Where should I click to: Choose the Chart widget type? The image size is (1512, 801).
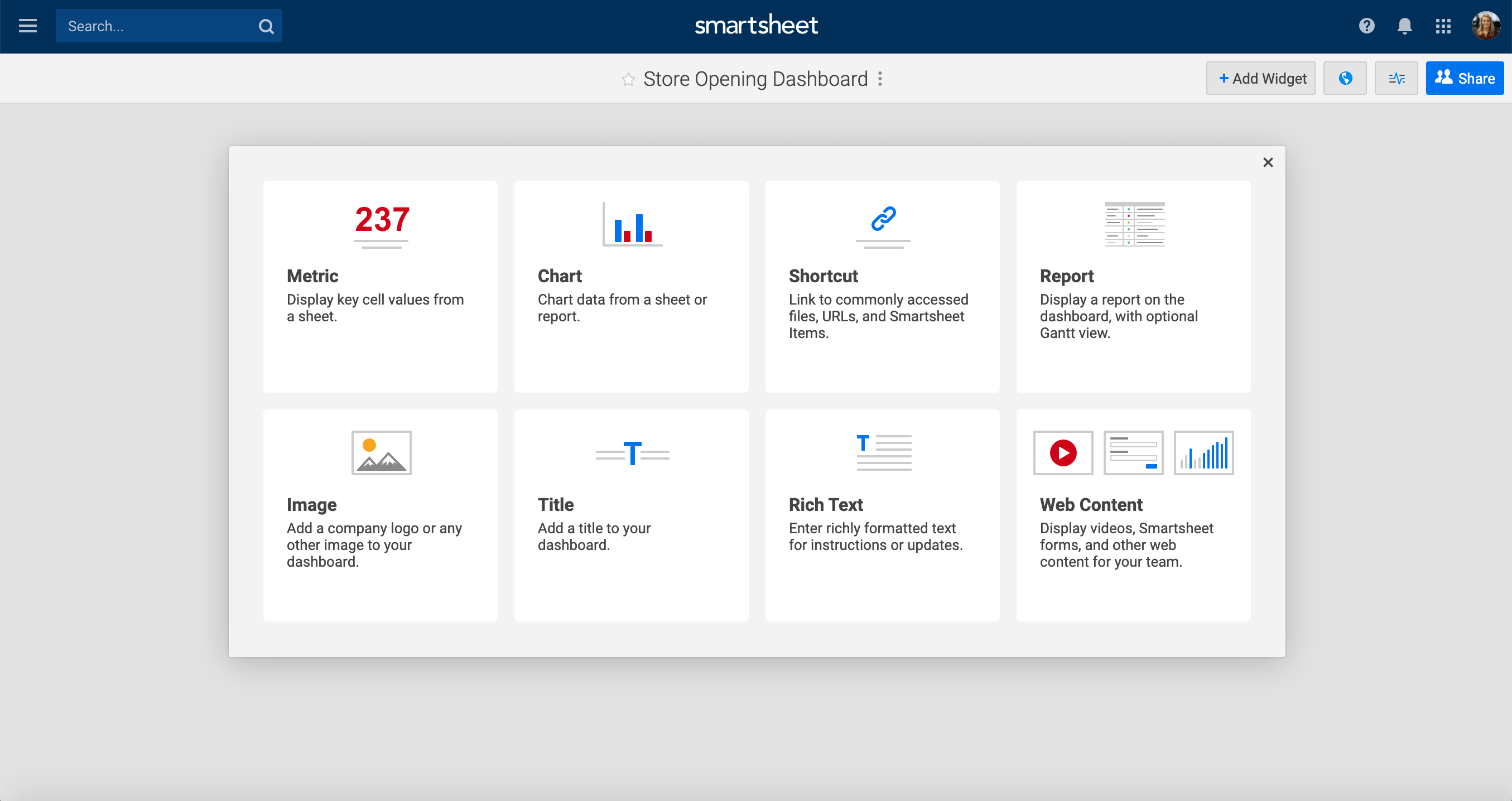pyautogui.click(x=631, y=286)
